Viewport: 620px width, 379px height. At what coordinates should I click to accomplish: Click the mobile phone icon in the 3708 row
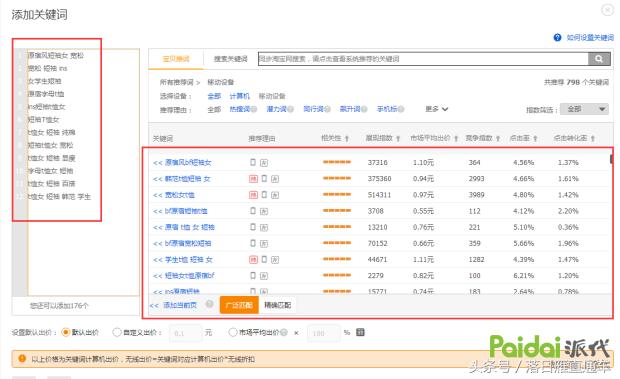pos(253,211)
